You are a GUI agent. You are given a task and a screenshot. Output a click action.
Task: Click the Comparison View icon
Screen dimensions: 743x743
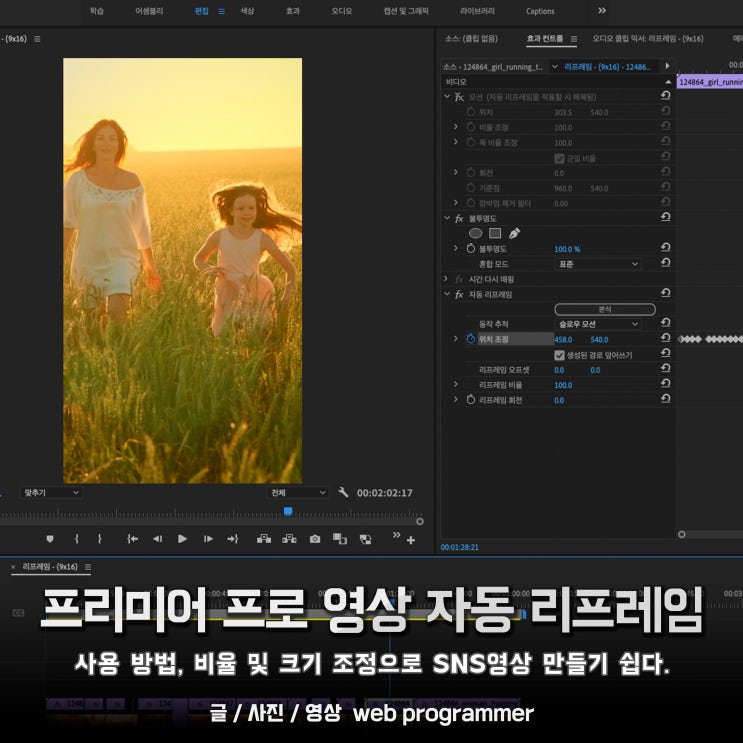pos(340,539)
